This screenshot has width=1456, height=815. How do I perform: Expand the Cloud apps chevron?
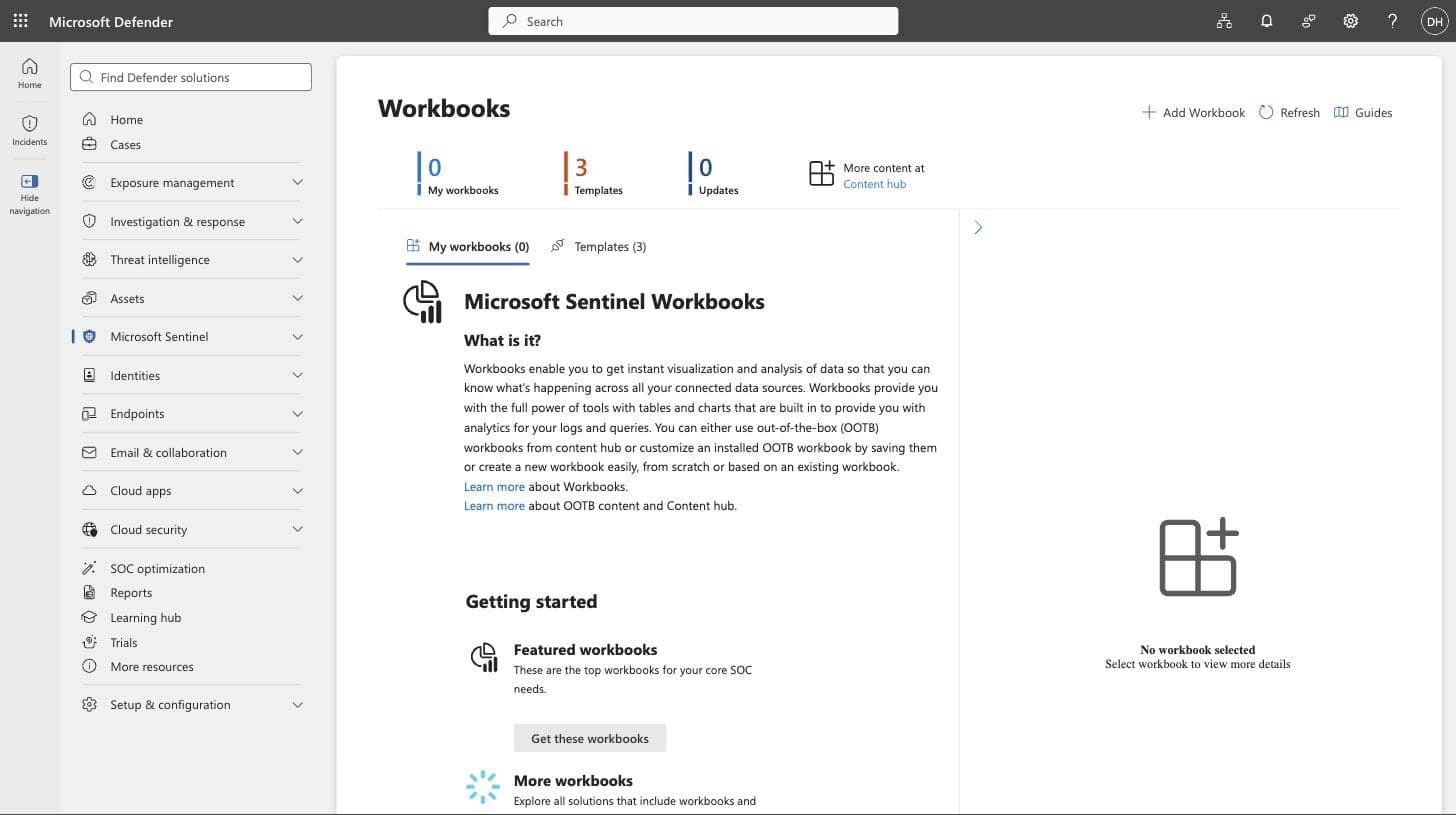tap(297, 490)
